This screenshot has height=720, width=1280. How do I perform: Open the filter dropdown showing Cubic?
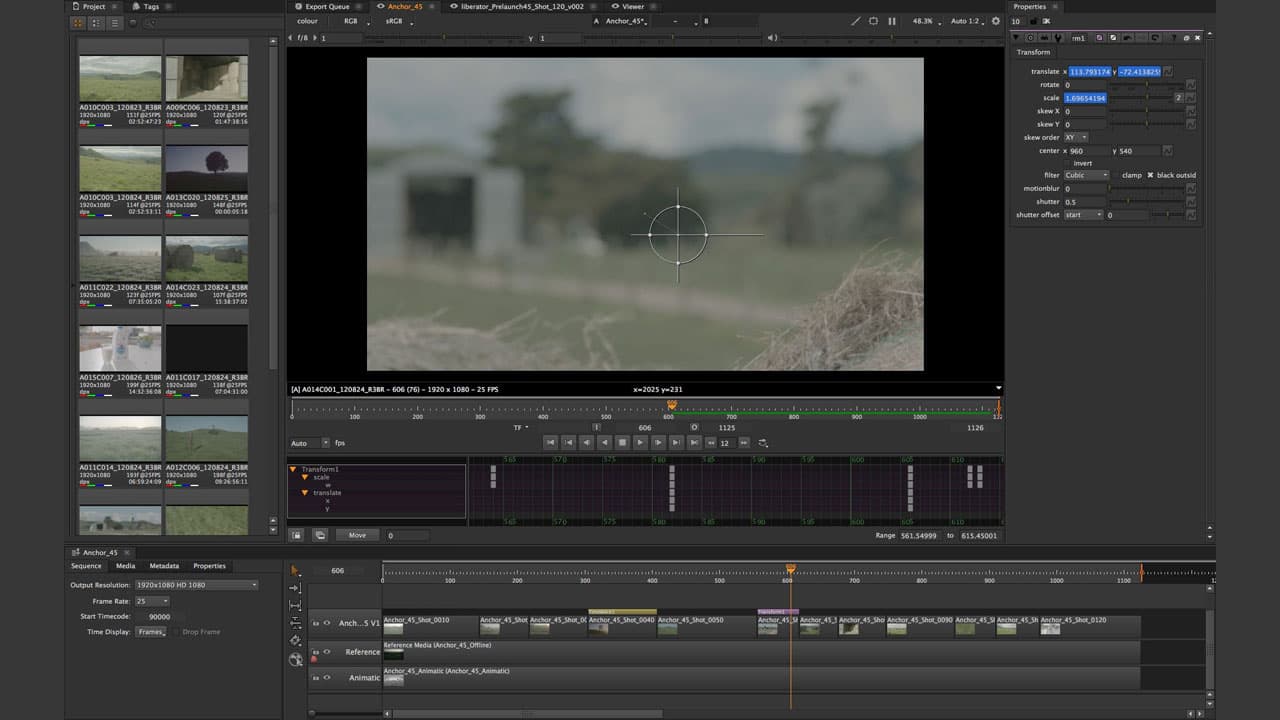click(x=1086, y=175)
